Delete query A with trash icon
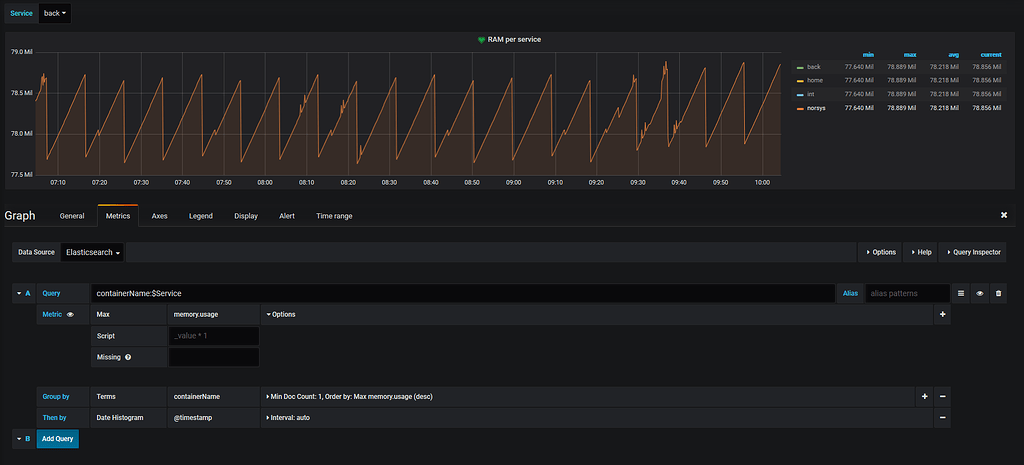Viewport: 1024px width, 465px height. coord(998,293)
